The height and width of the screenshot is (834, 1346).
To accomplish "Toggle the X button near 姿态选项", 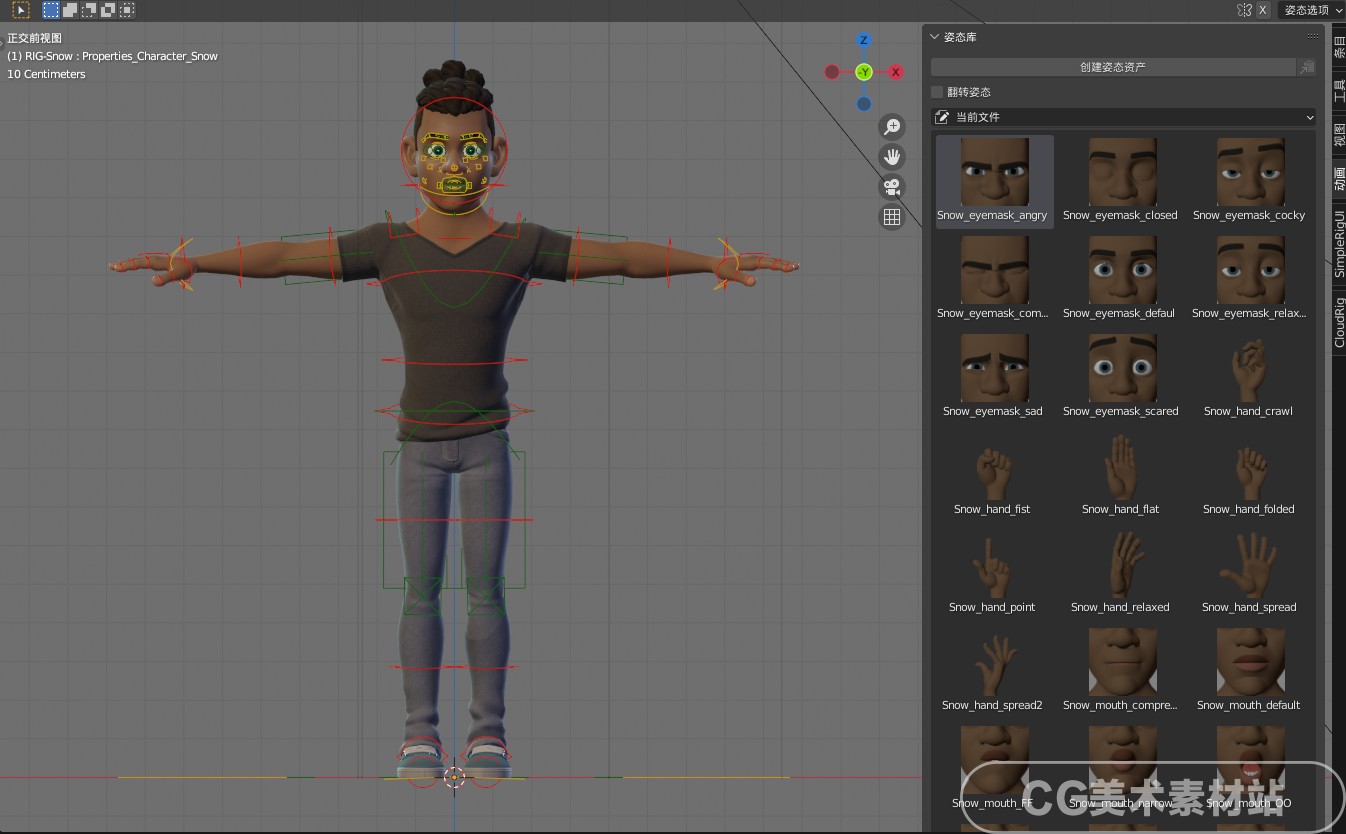I will [1261, 10].
